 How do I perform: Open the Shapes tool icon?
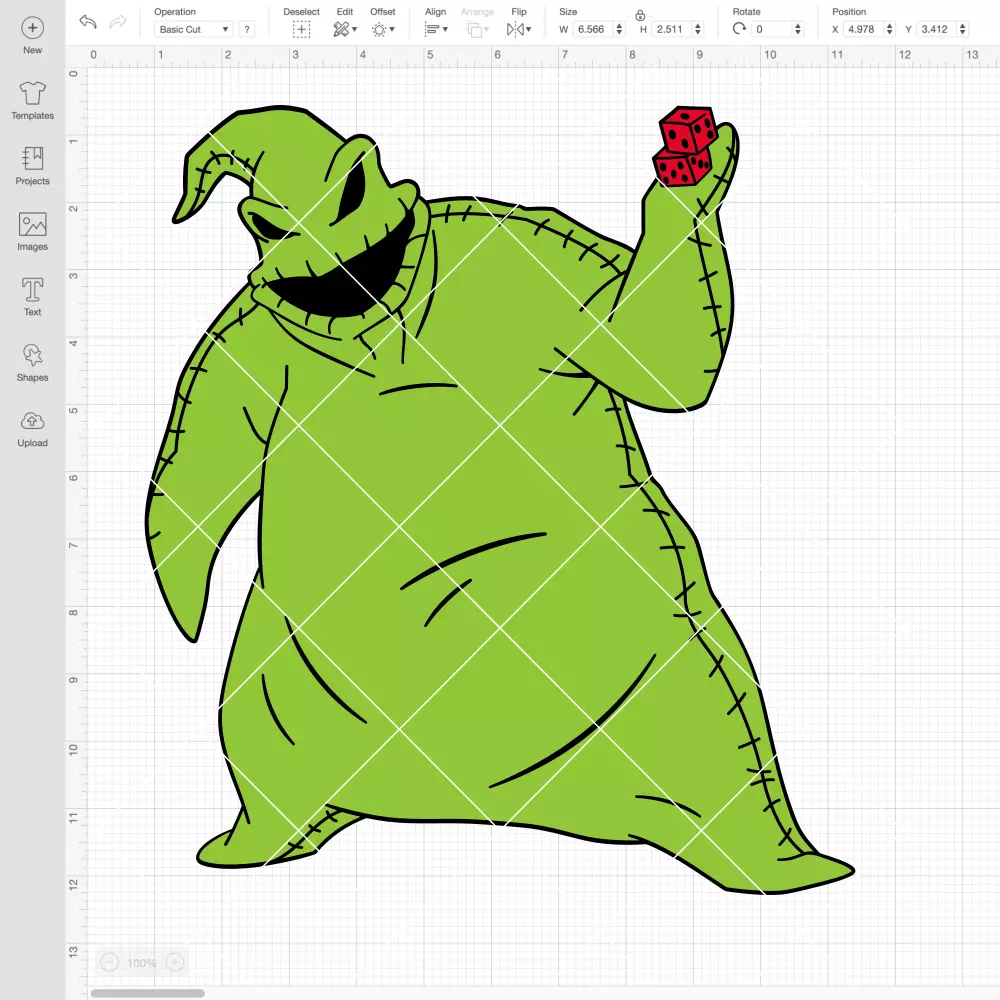33,355
